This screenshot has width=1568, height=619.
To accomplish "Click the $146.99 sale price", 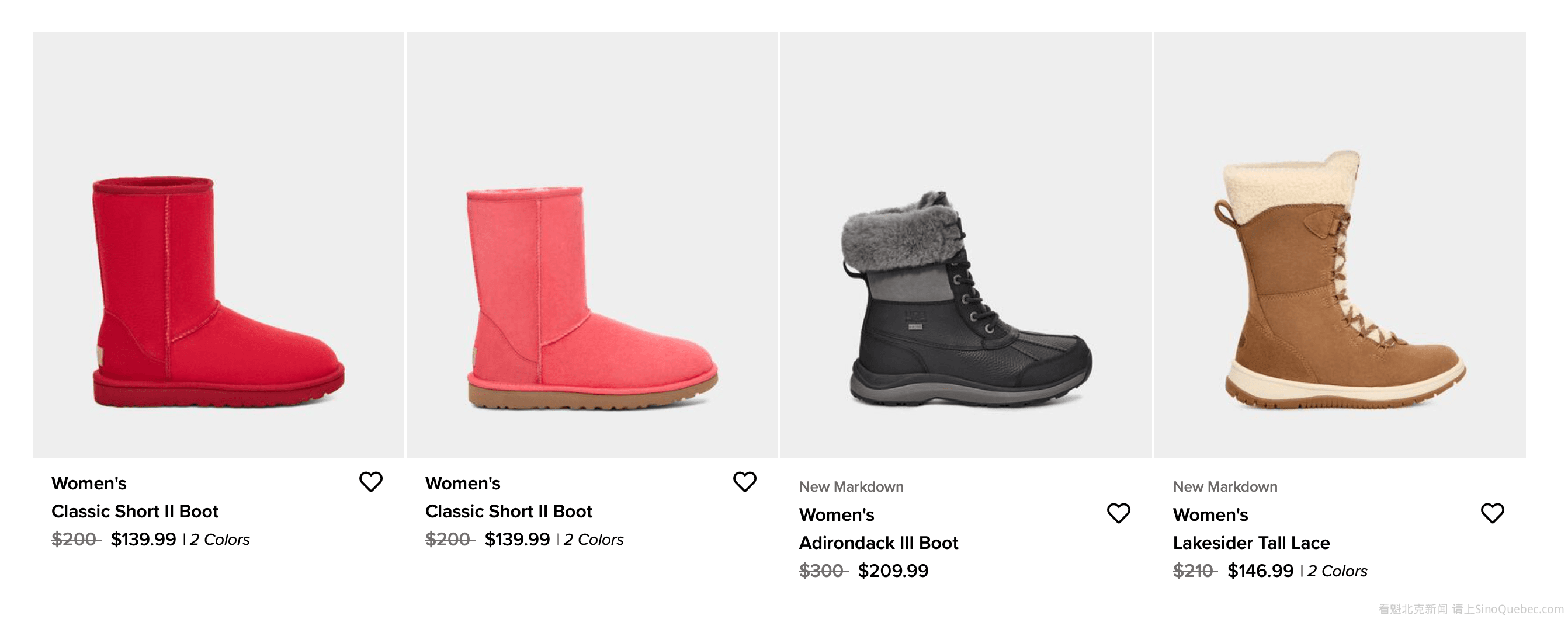I will [x=1260, y=571].
